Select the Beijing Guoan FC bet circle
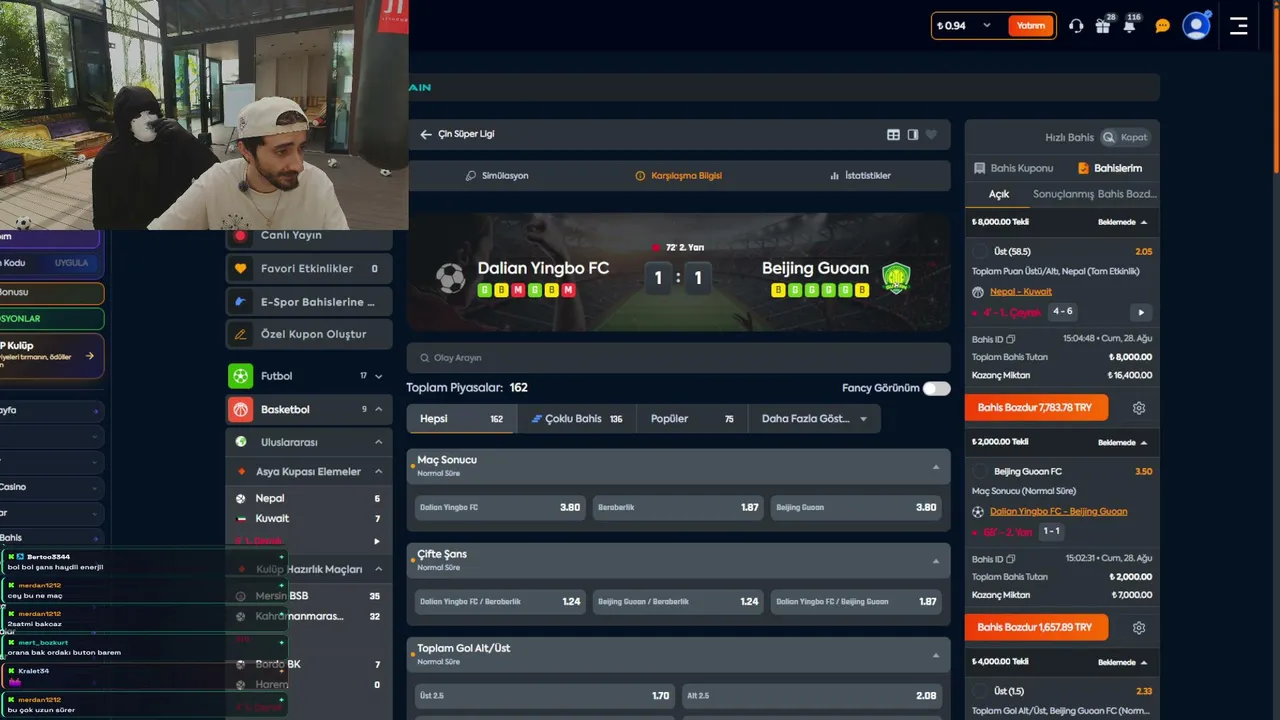 (x=982, y=471)
